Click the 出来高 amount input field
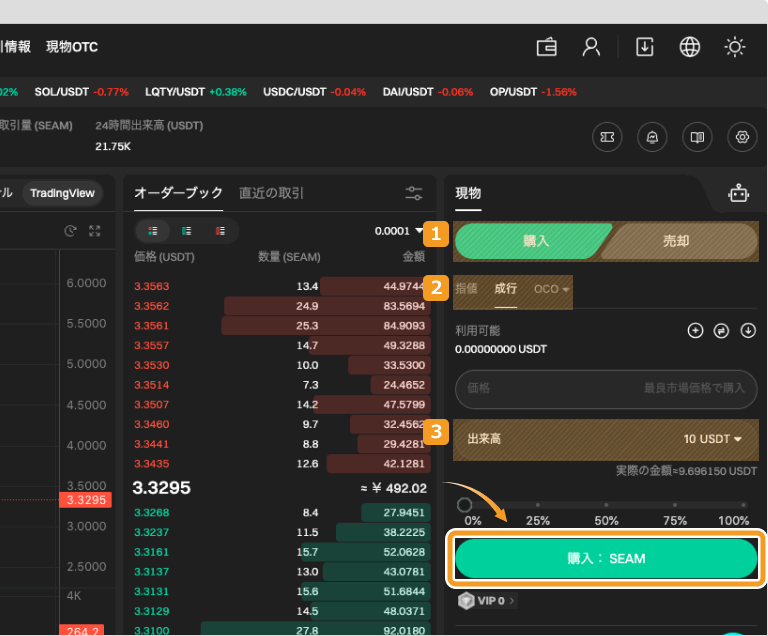This screenshot has width=768, height=636. (606, 439)
